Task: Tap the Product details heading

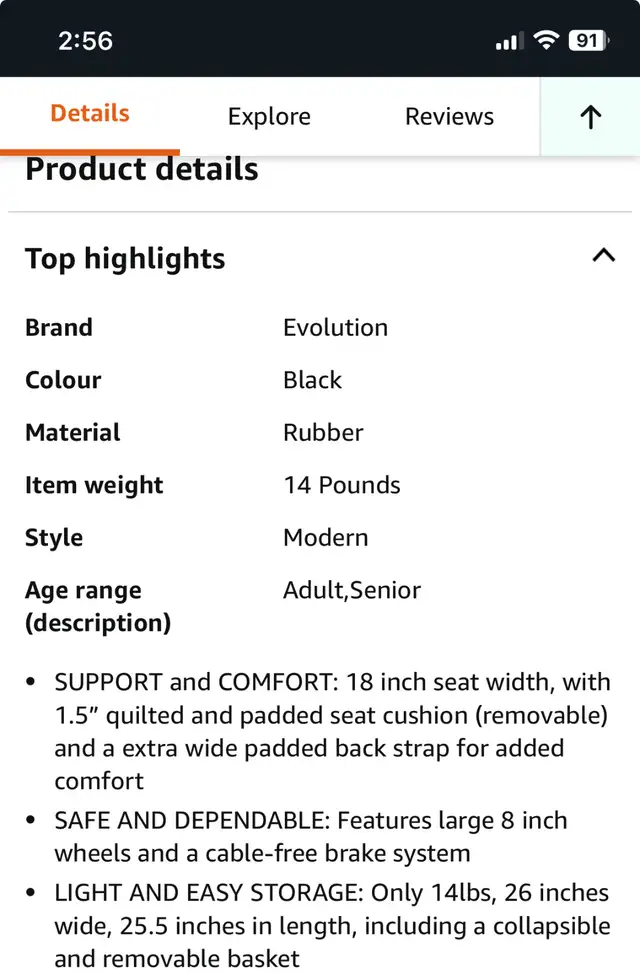Action: pyautogui.click(x=142, y=169)
